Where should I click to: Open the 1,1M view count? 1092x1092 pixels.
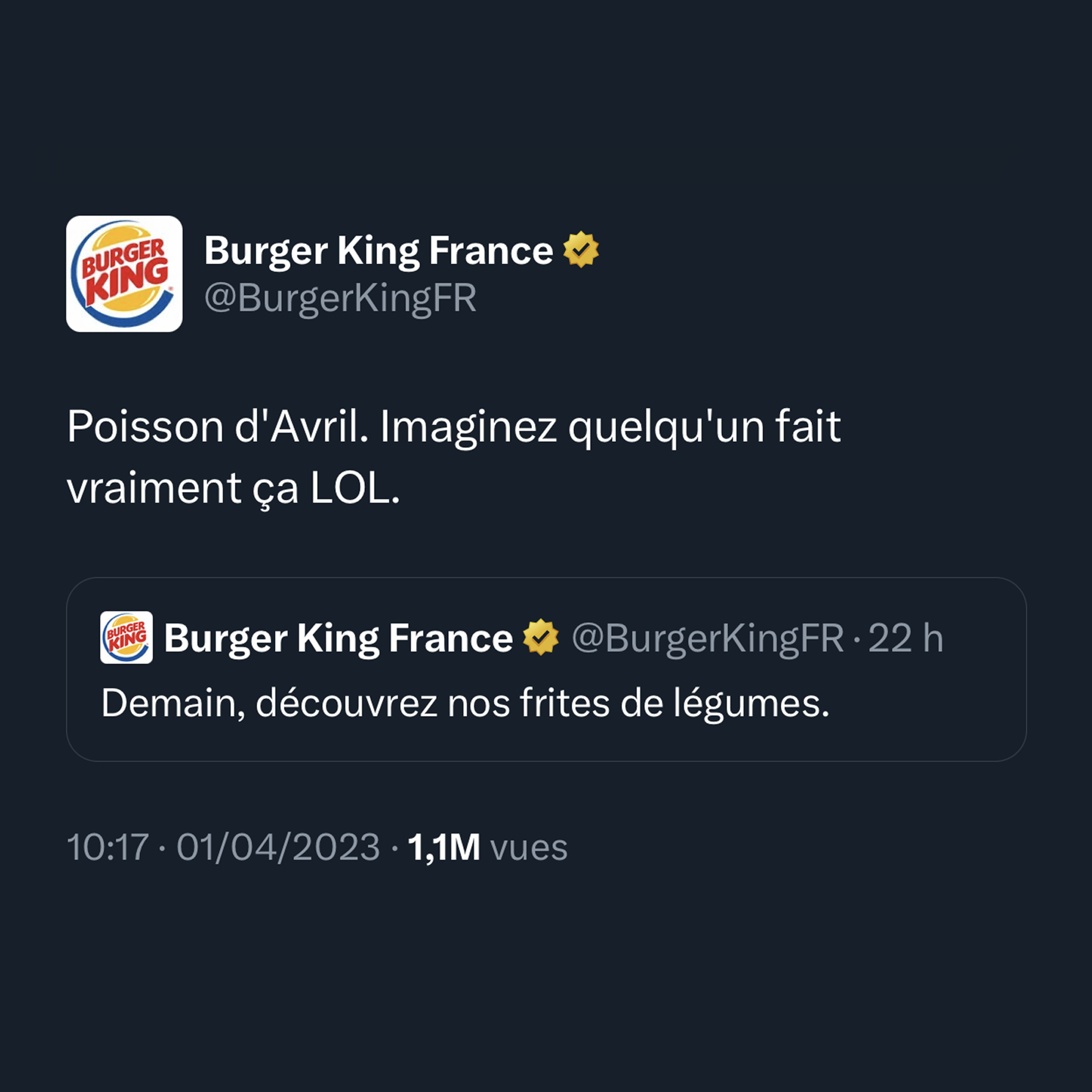(443, 847)
